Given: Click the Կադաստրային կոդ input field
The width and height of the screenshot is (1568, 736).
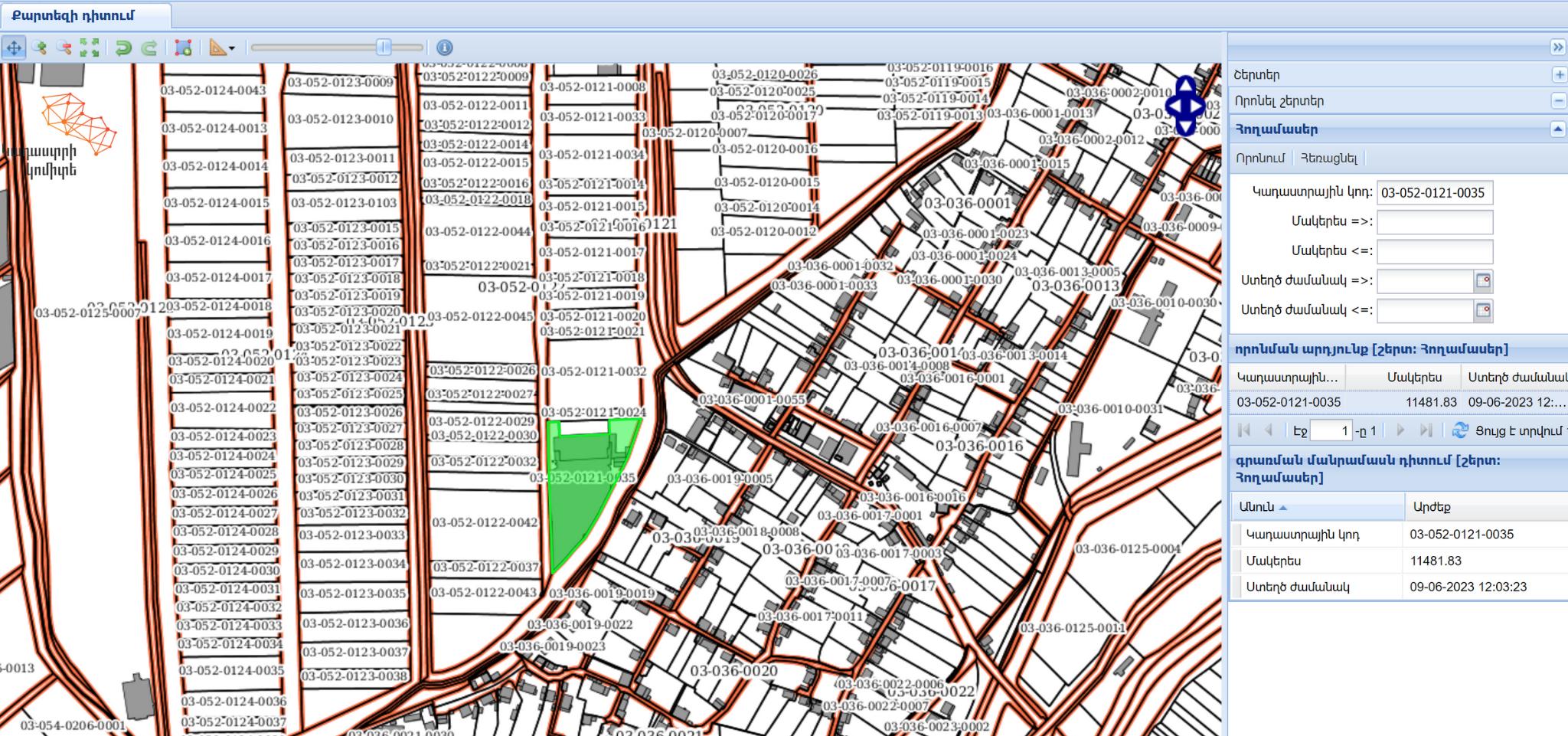Looking at the screenshot, I should 1434,193.
